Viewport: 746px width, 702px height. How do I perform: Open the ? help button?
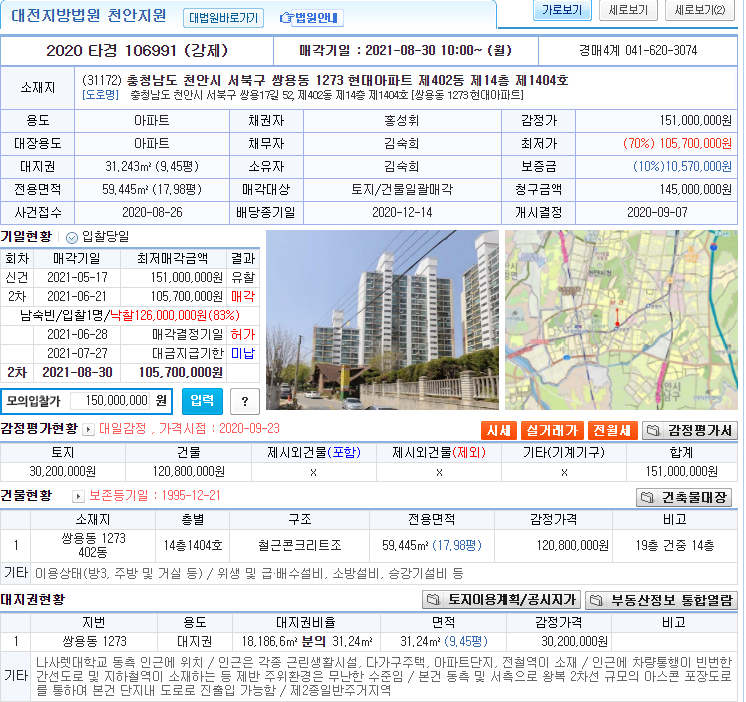pyautogui.click(x=245, y=401)
